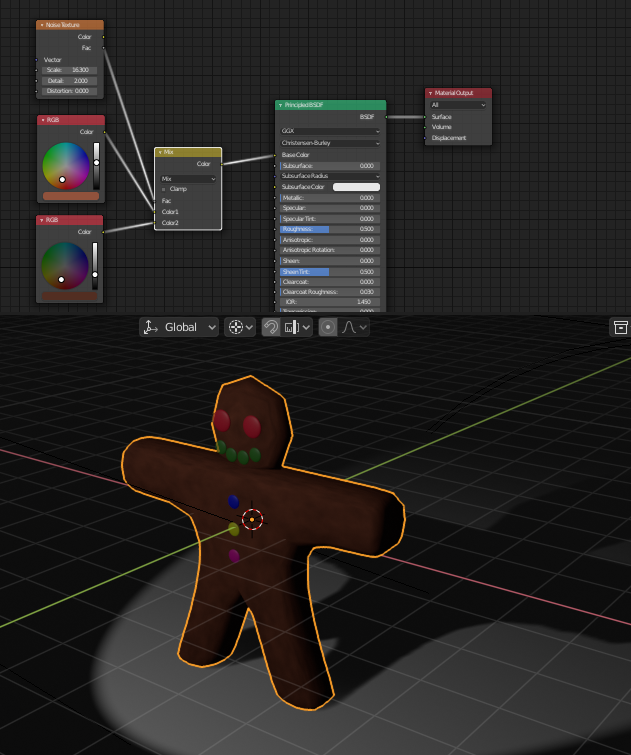Open the pivot point dropdown
Screen dimensions: 631x755
point(240,327)
